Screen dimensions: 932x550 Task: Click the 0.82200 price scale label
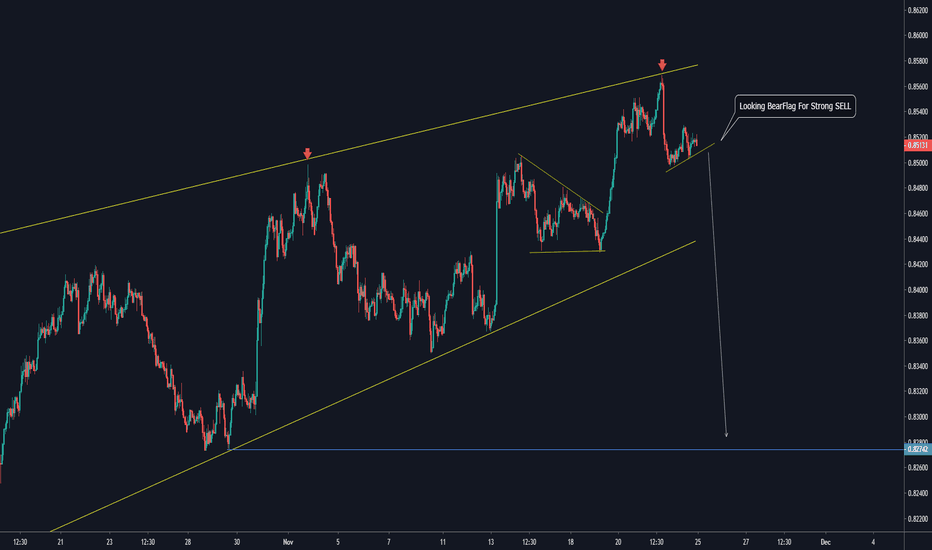pyautogui.click(x=917, y=519)
